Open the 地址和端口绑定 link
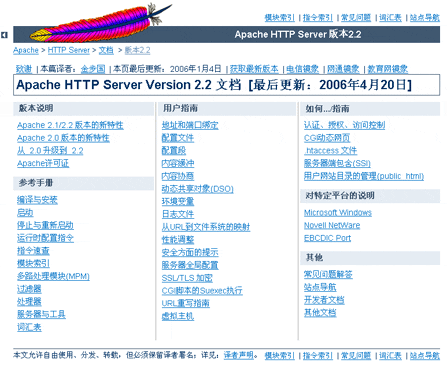The width and height of the screenshot is (447, 367). [x=190, y=125]
